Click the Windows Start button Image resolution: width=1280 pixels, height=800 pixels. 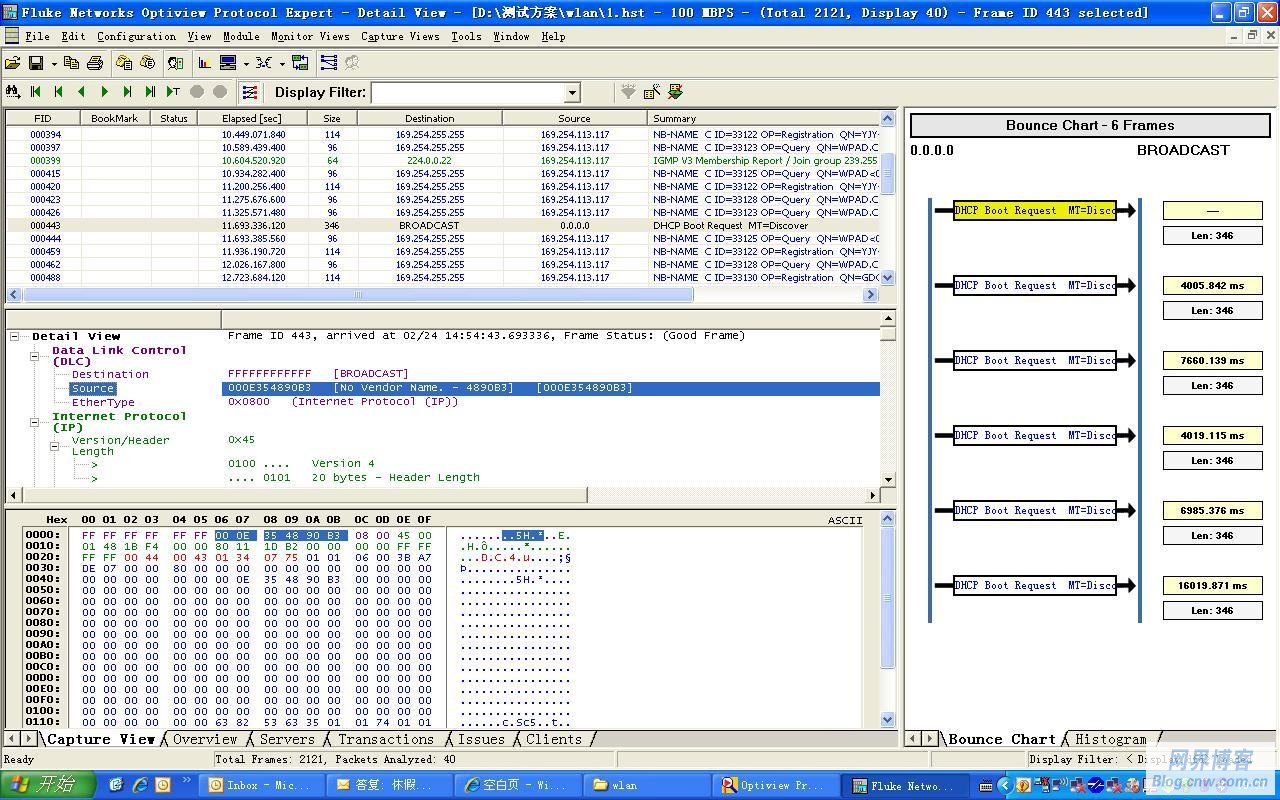(x=48, y=784)
